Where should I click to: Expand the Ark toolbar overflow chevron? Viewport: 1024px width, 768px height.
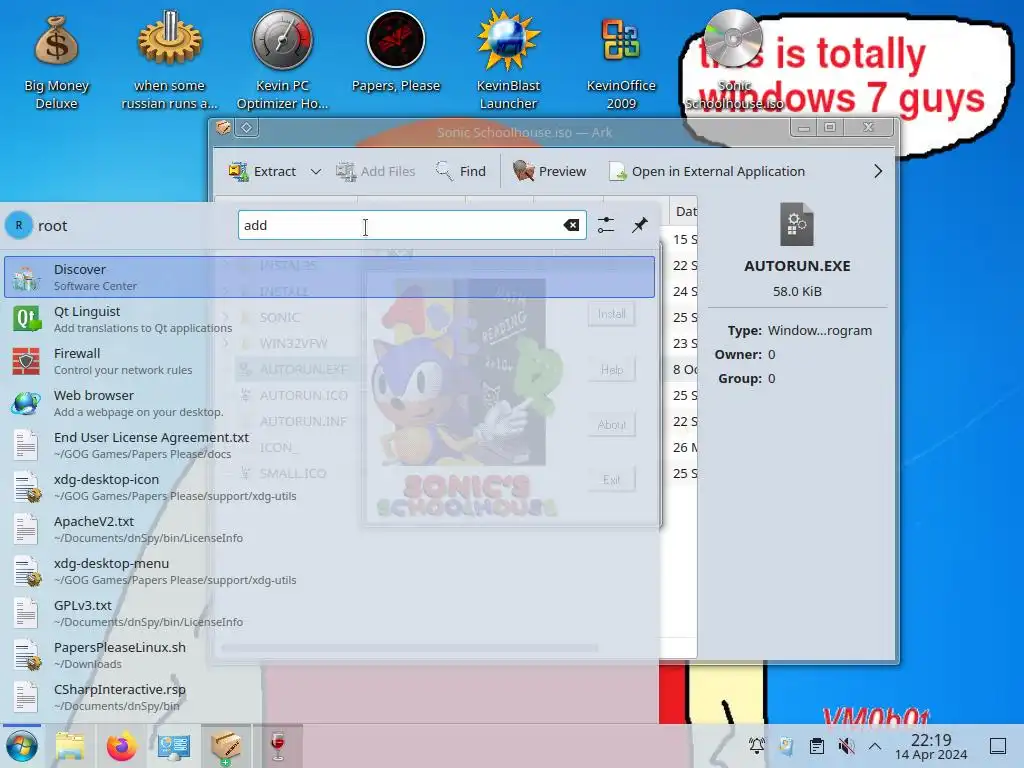(878, 171)
